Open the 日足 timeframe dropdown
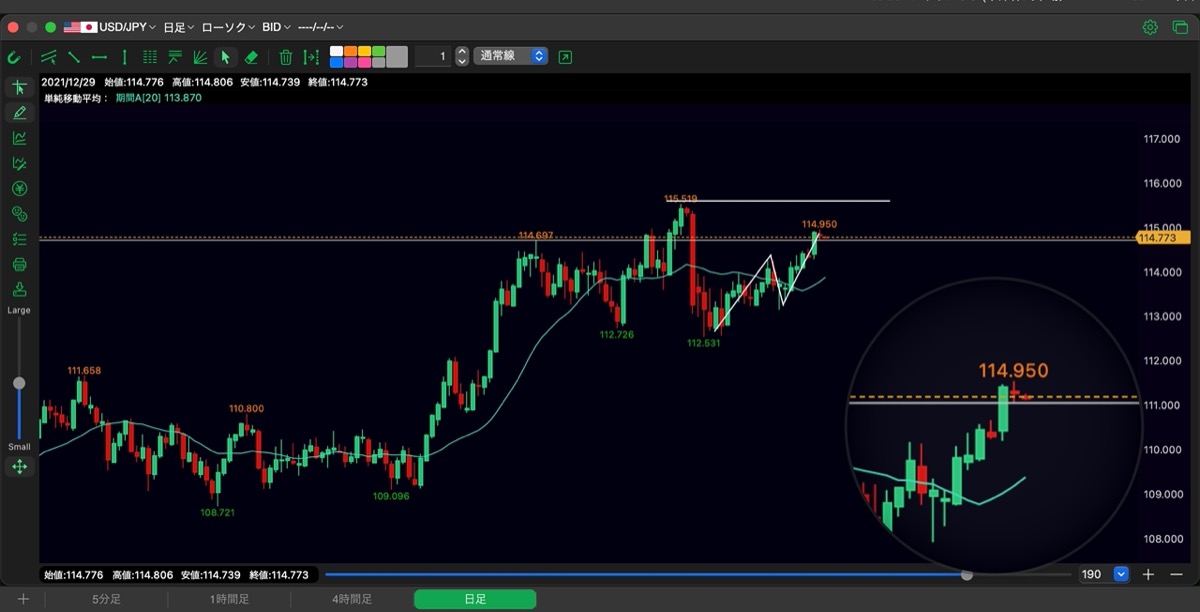The image size is (1200, 612). point(178,27)
